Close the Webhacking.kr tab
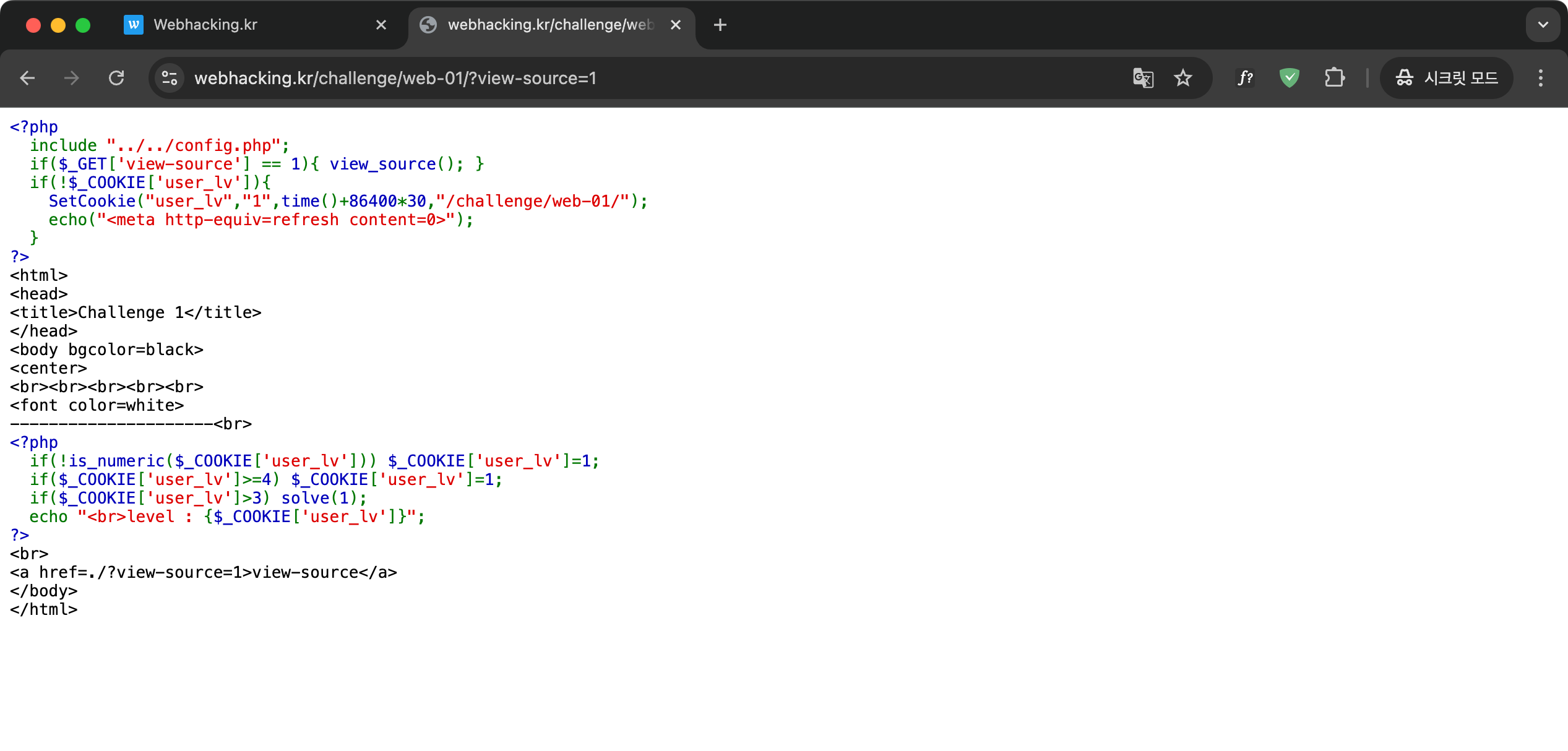The height and width of the screenshot is (751, 1568). (x=381, y=25)
